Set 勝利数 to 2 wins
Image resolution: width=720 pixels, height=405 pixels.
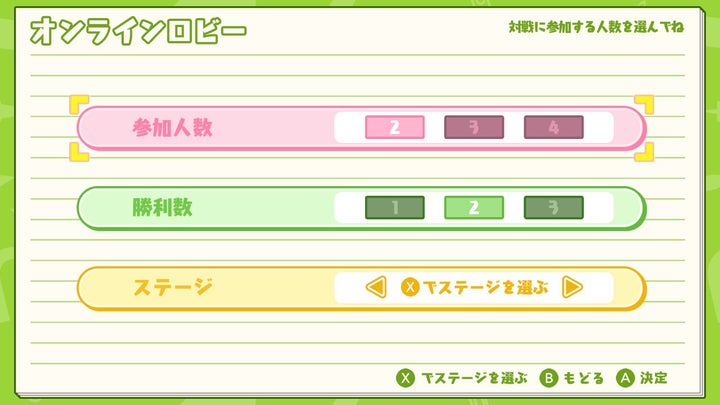click(474, 208)
